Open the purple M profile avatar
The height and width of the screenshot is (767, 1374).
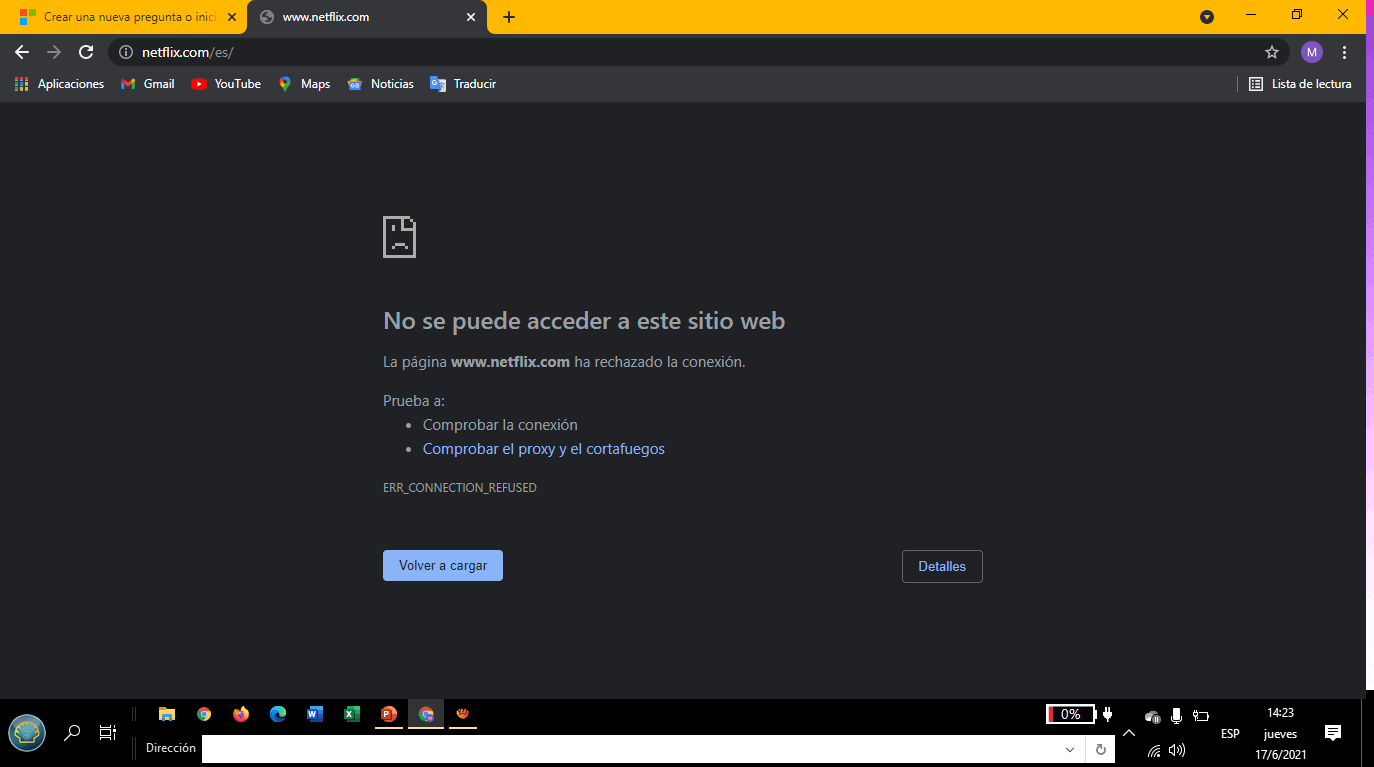point(1312,52)
